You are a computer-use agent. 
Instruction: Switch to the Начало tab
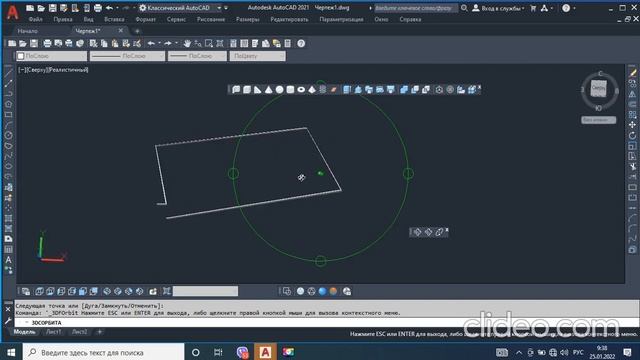[27, 31]
